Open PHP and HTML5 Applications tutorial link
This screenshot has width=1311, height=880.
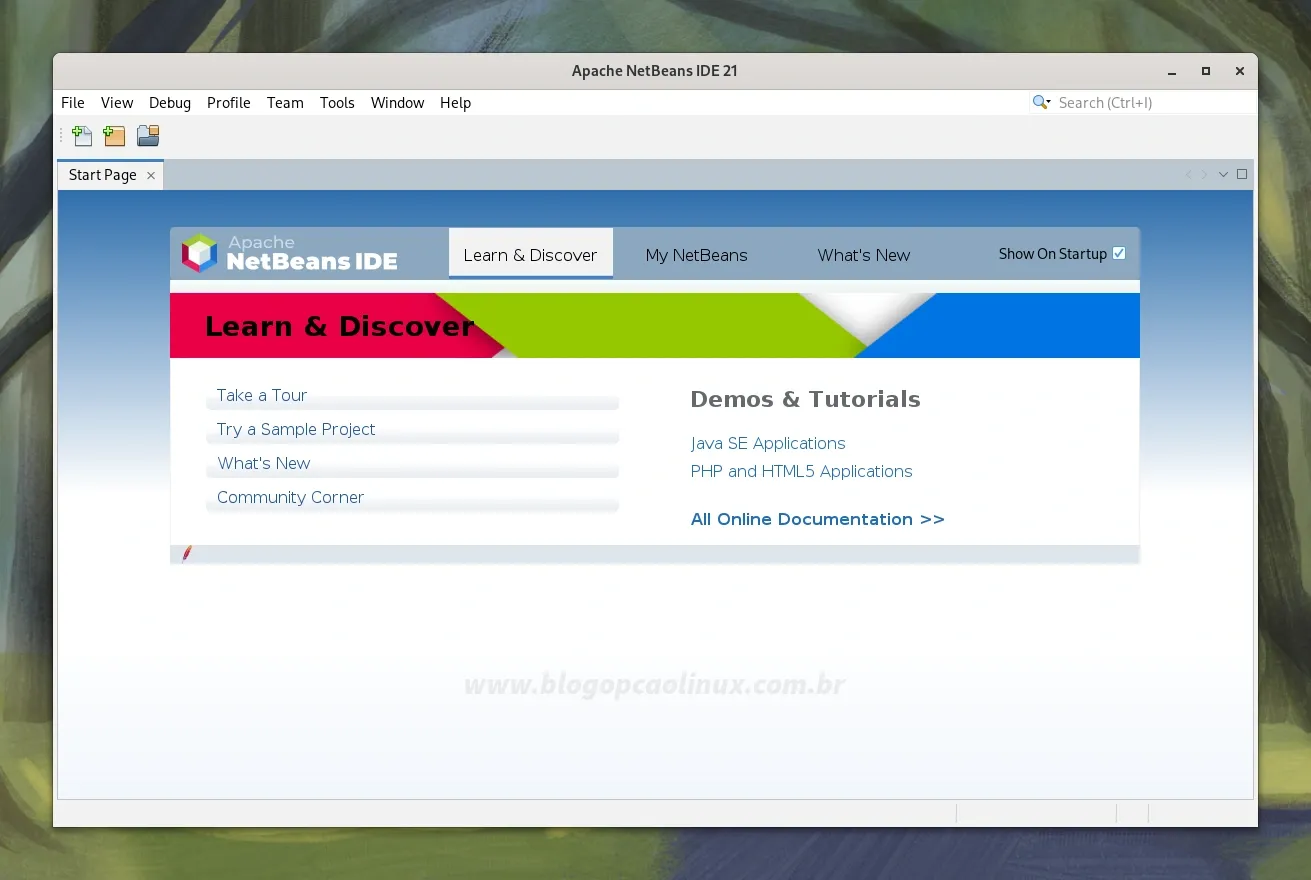[802, 471]
